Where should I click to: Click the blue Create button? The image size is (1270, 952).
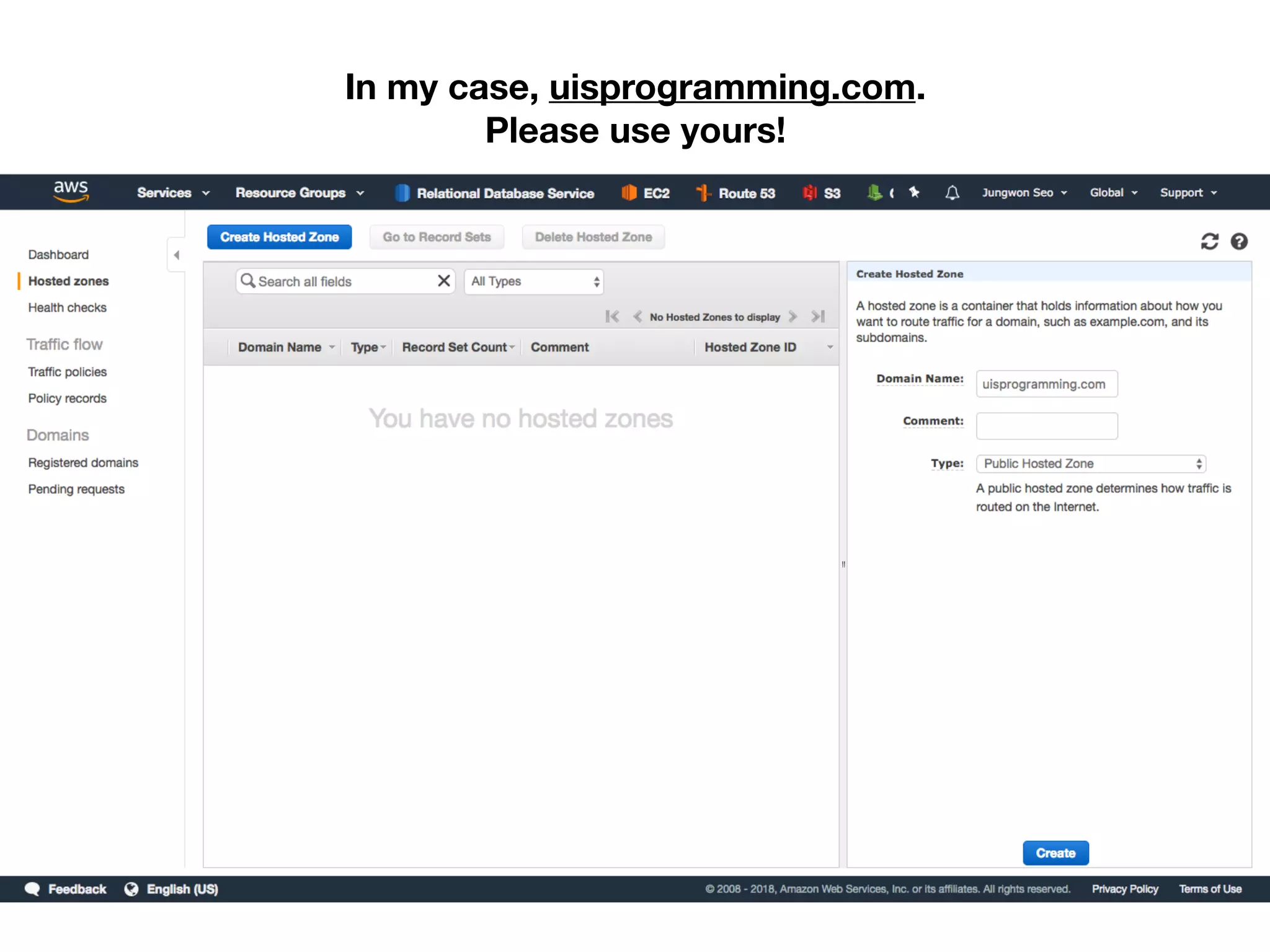point(1055,853)
